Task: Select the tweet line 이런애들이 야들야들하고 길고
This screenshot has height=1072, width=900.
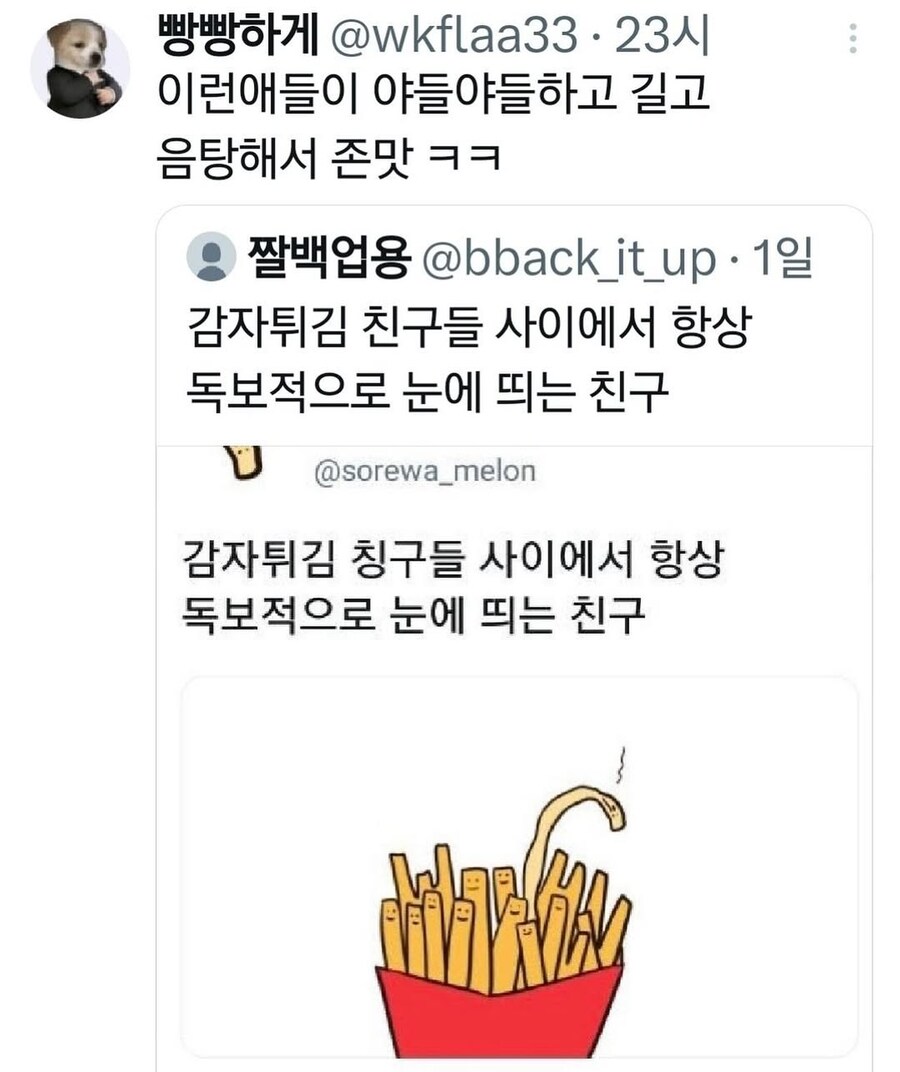Action: pyautogui.click(x=434, y=94)
